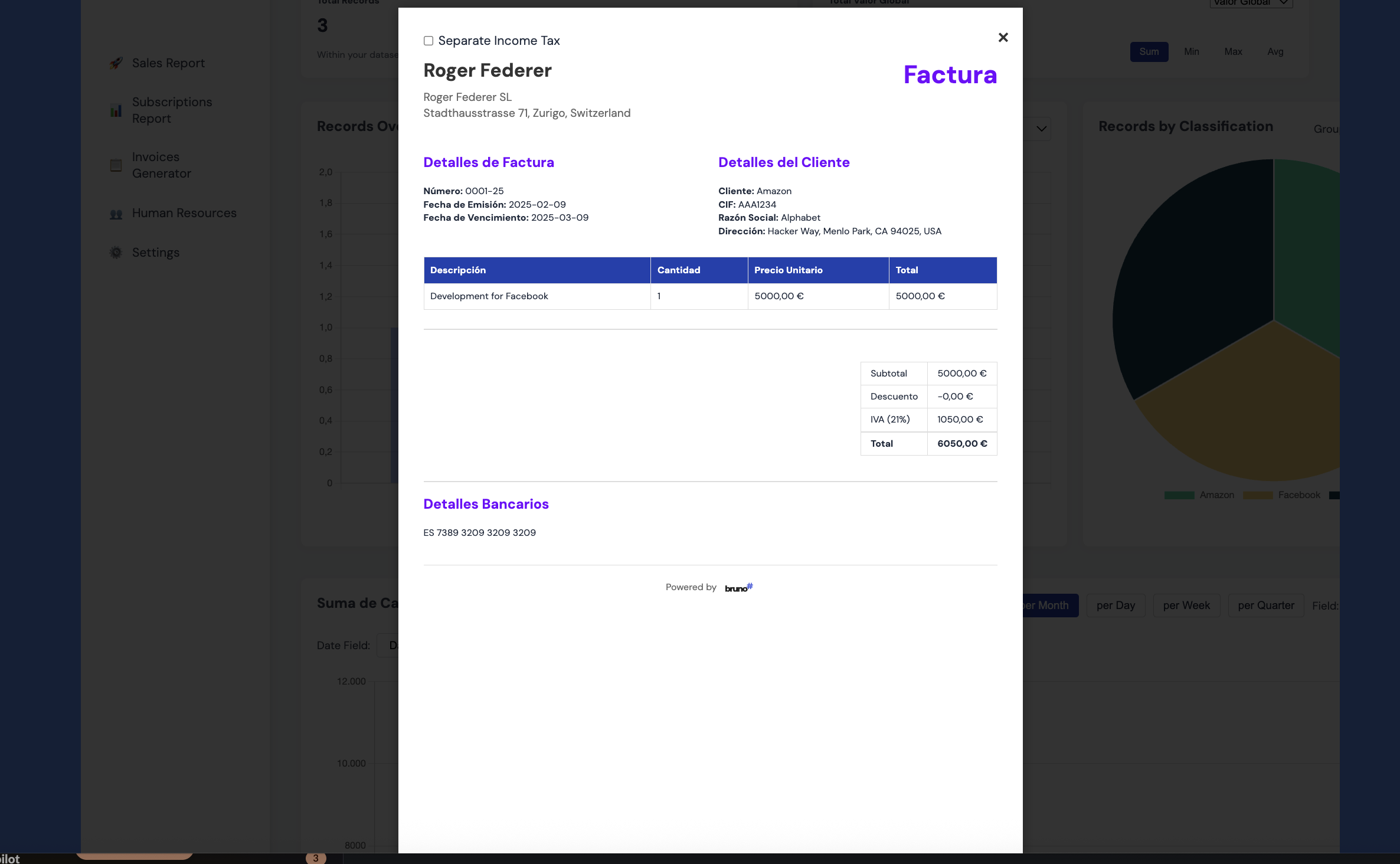Viewport: 1400px width, 864px height.
Task: Click the Facebook legend color swatch
Action: click(x=1257, y=495)
